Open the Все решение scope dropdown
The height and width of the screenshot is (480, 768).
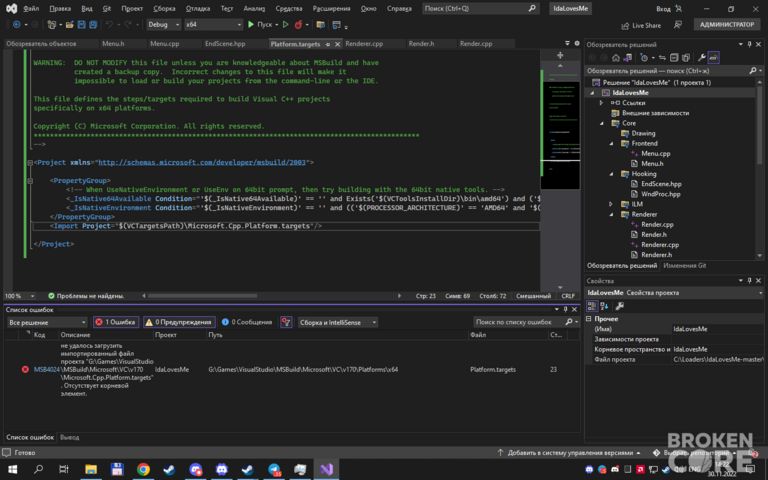tap(47, 322)
